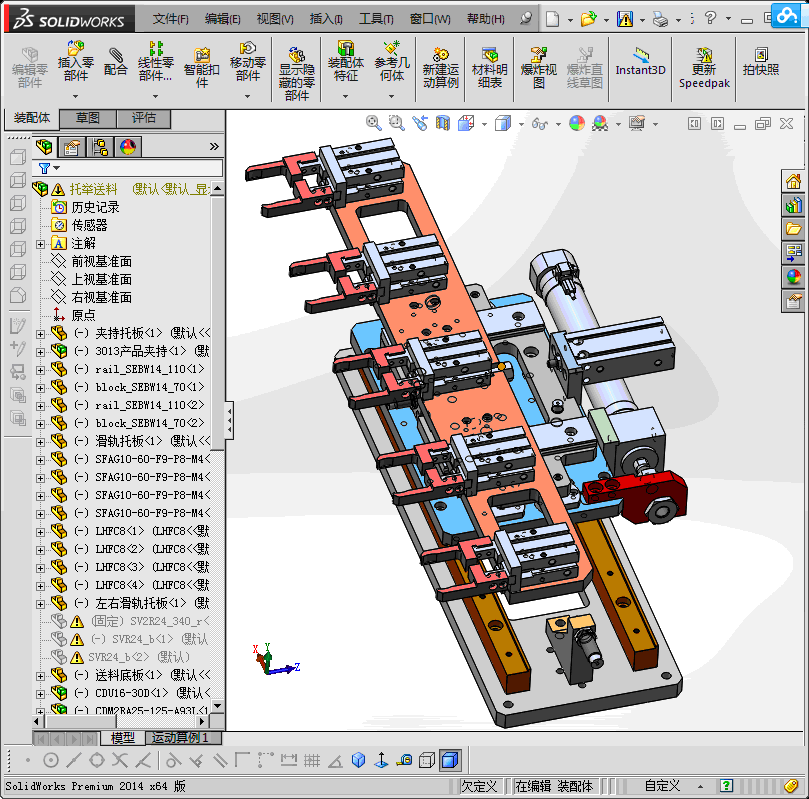Image resolution: width=809 pixels, height=799 pixels.
Task: Create New Motion Study (新建运动算例)
Action: coord(441,68)
